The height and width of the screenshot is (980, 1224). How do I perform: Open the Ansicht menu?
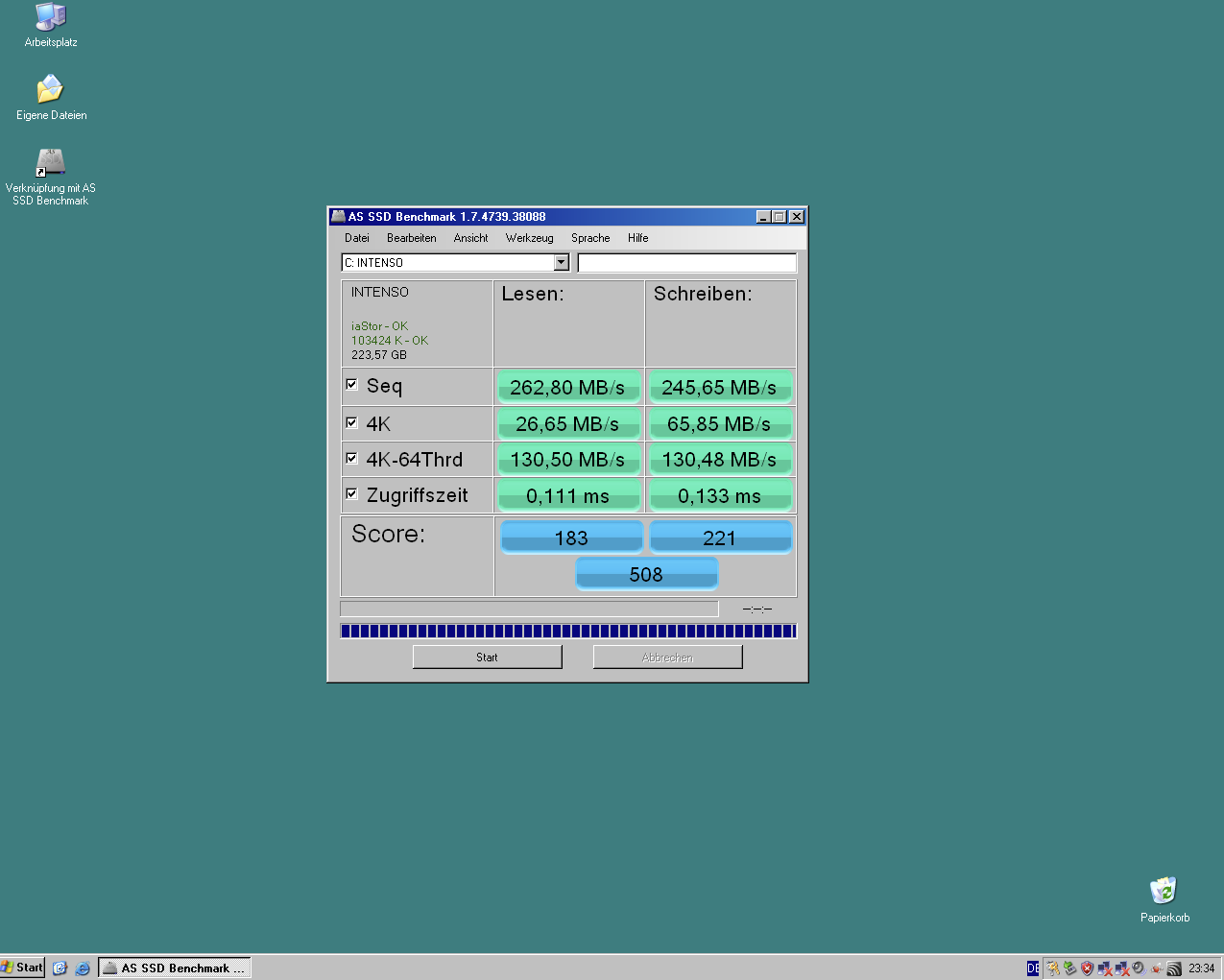click(x=470, y=238)
